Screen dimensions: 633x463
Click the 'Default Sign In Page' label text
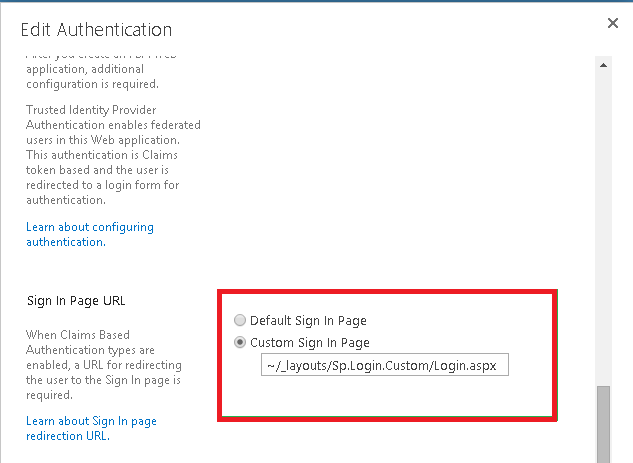[x=308, y=321]
